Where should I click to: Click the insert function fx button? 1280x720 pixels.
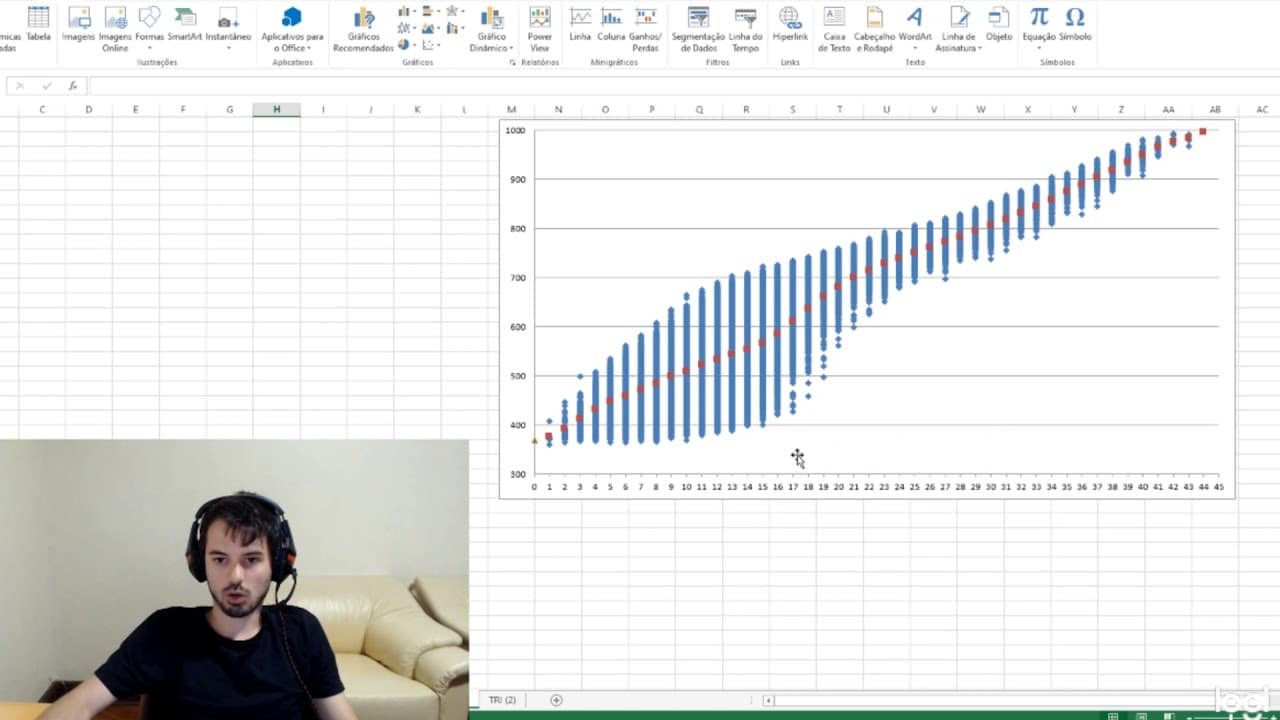pyautogui.click(x=73, y=86)
